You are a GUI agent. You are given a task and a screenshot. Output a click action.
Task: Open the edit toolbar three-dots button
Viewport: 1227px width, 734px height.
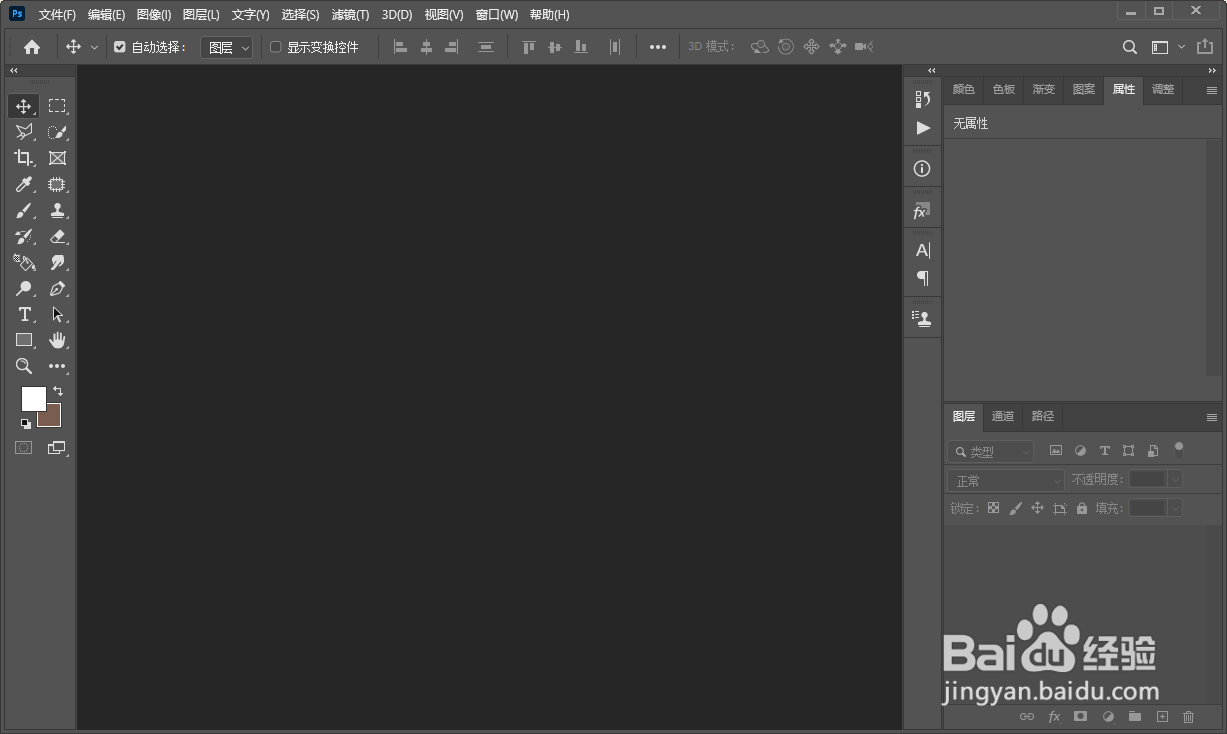click(x=58, y=366)
